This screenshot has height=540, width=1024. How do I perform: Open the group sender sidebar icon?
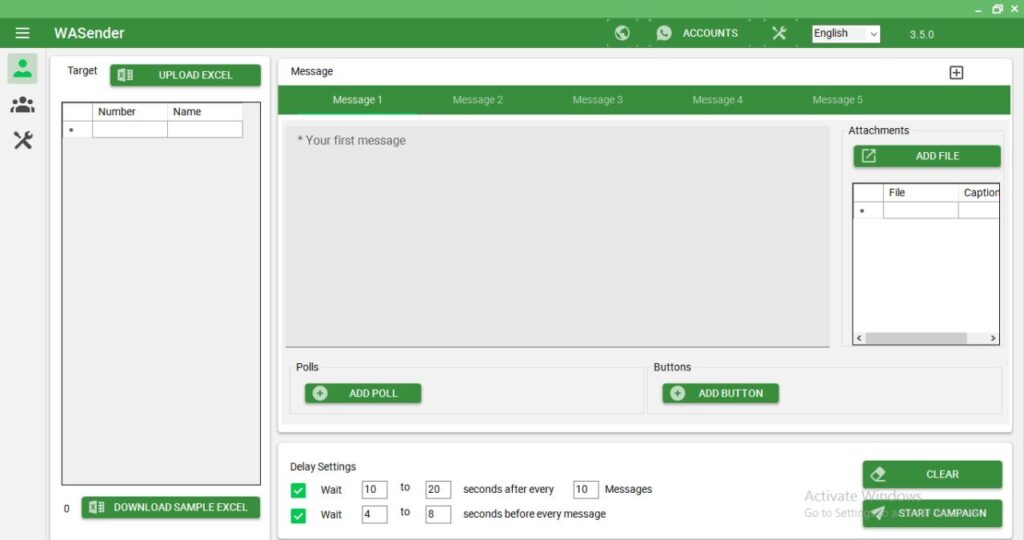[22, 104]
